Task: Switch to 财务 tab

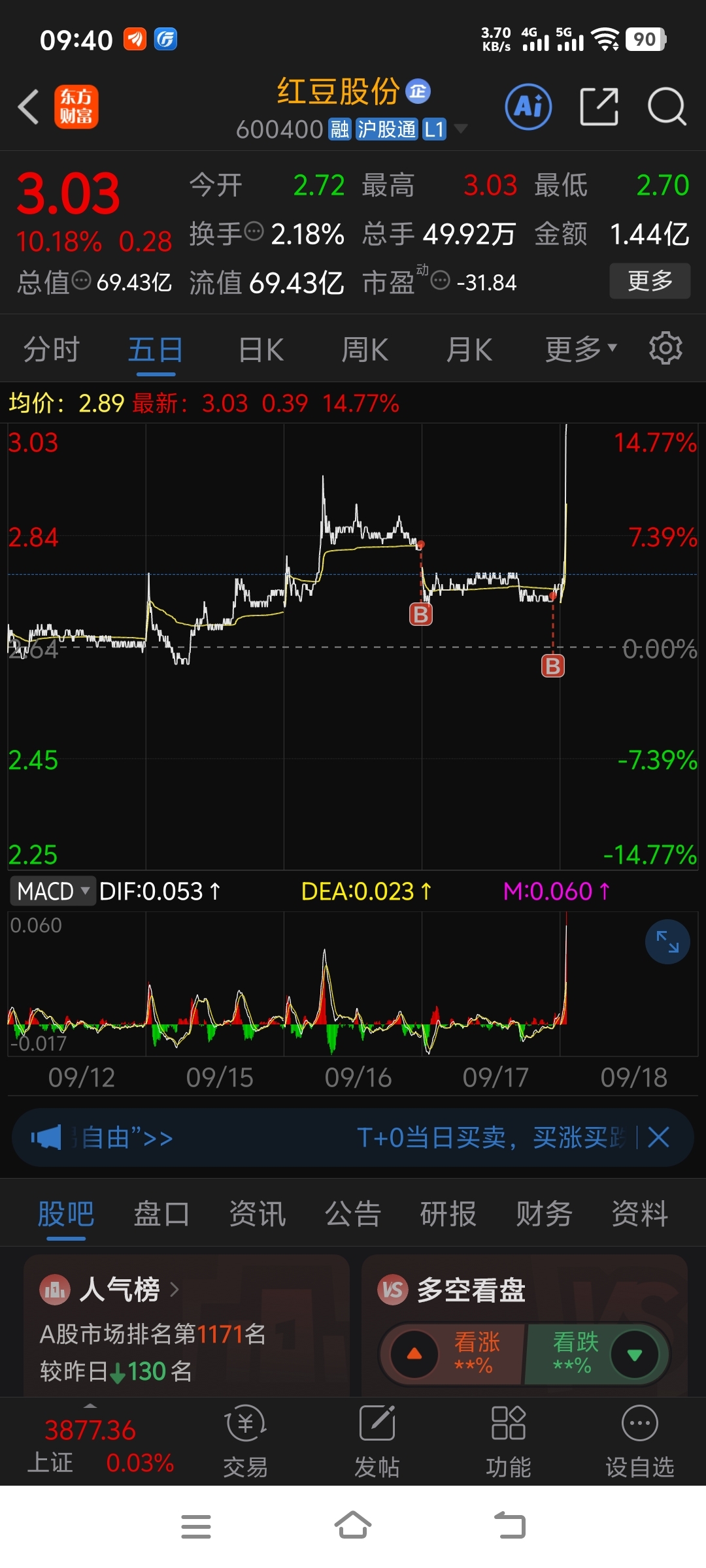Action: point(544,1215)
